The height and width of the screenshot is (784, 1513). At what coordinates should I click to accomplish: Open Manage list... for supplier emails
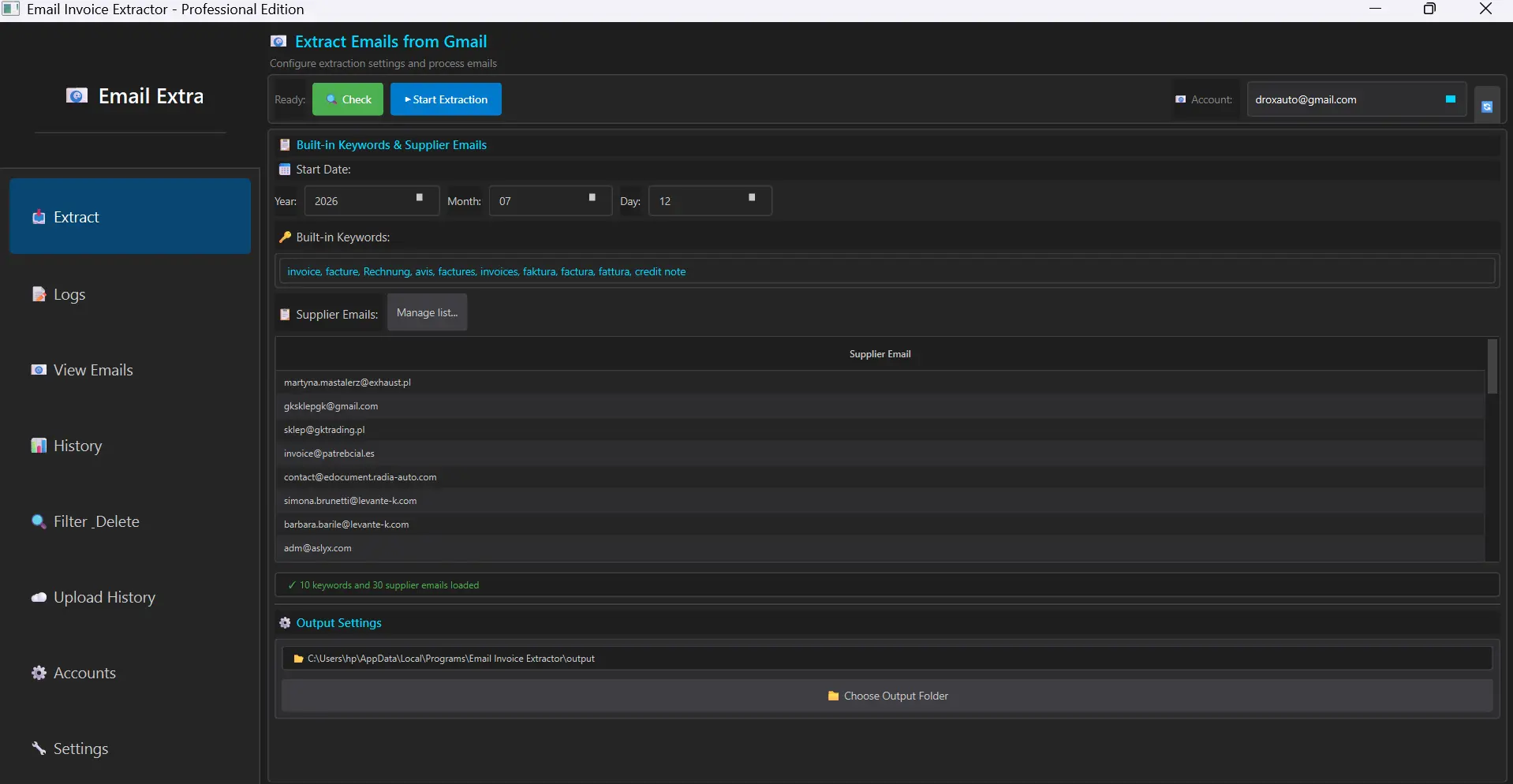point(427,312)
